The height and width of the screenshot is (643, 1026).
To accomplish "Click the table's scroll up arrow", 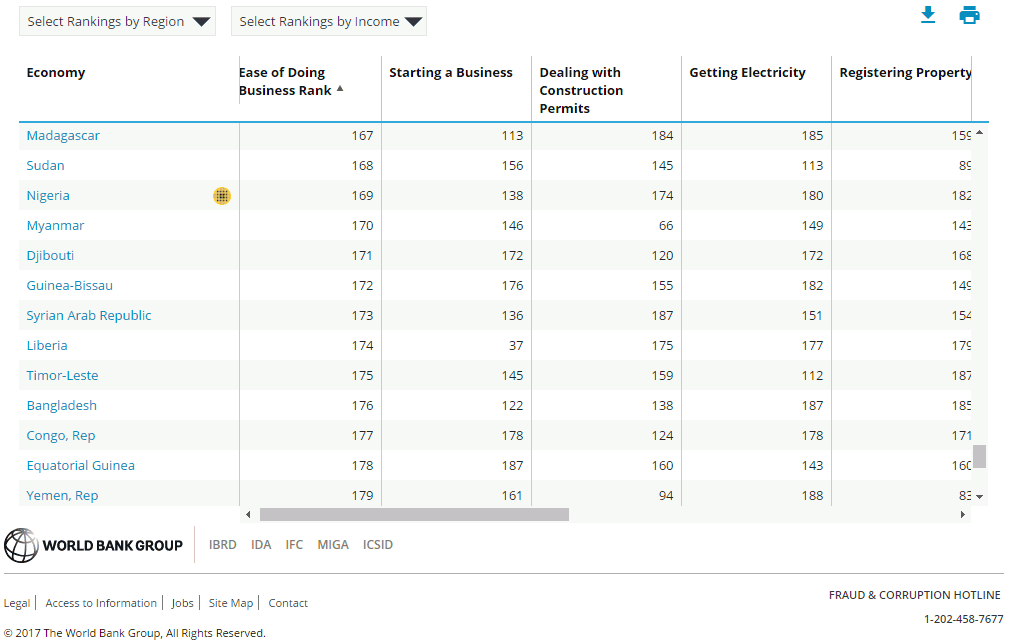I will tap(980, 133).
